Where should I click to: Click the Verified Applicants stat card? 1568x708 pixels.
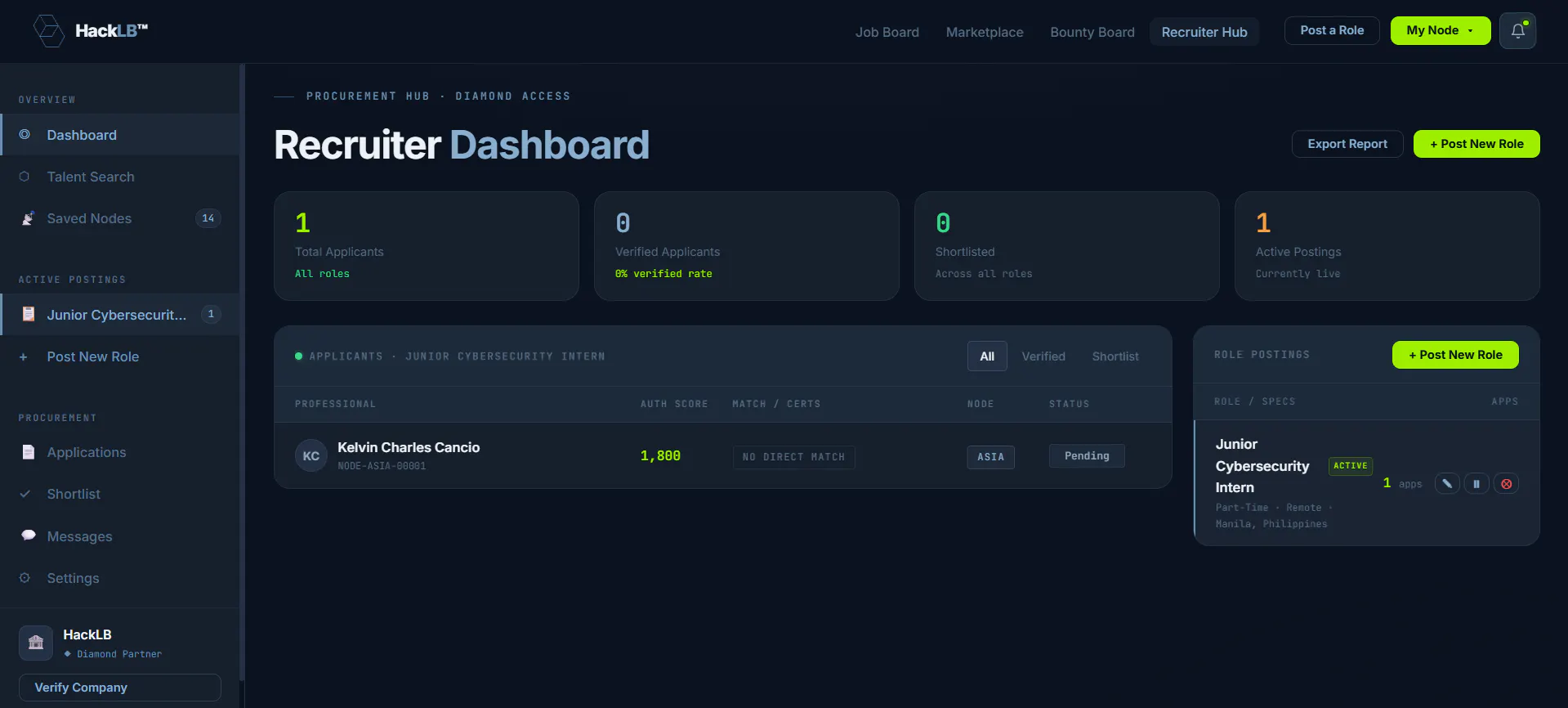click(747, 246)
